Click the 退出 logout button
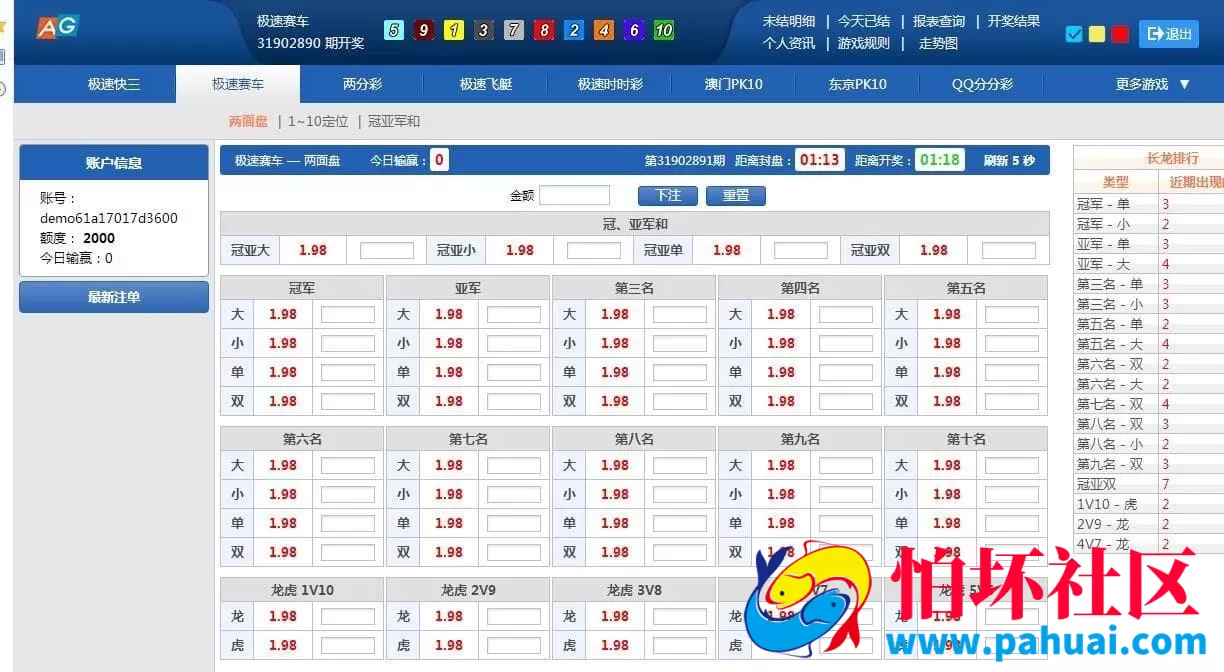1224x672 pixels. coord(1168,33)
